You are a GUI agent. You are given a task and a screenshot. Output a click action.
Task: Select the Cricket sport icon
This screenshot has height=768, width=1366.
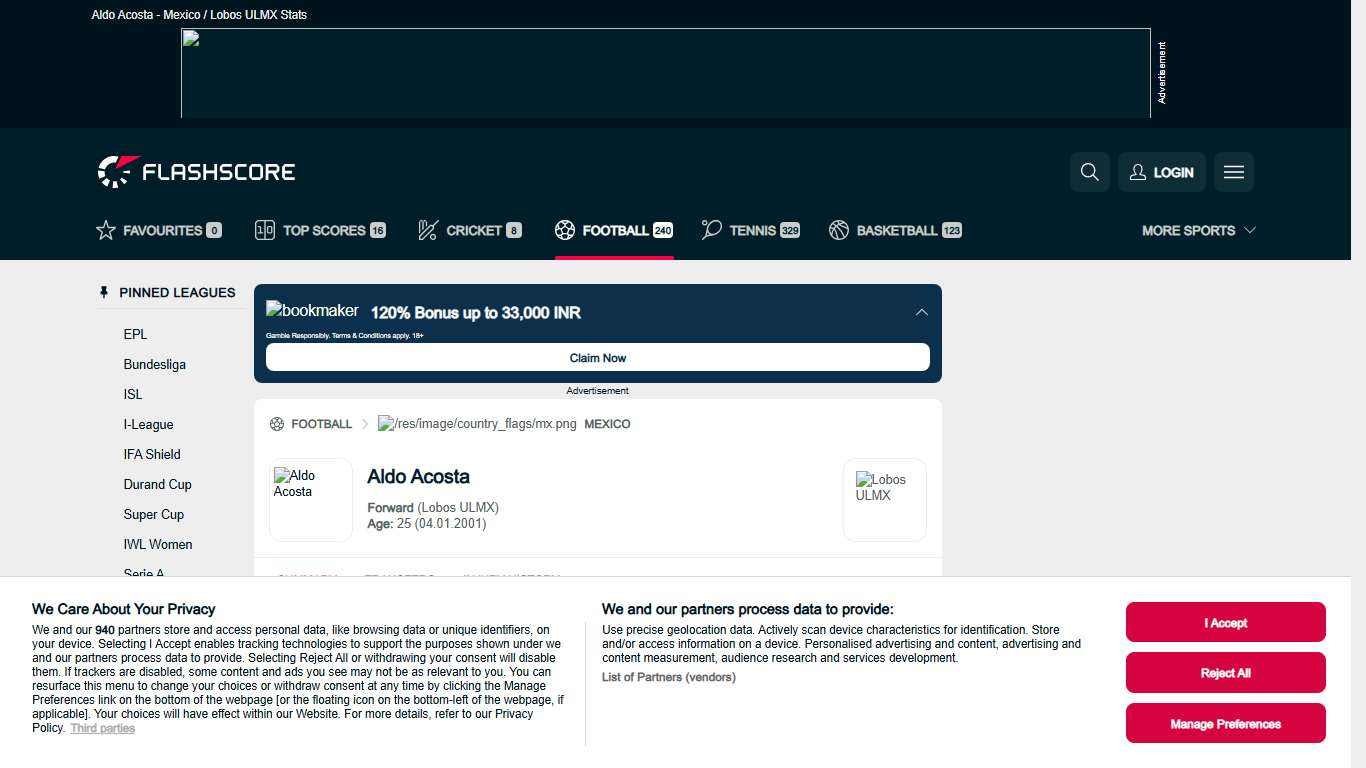tap(427, 230)
